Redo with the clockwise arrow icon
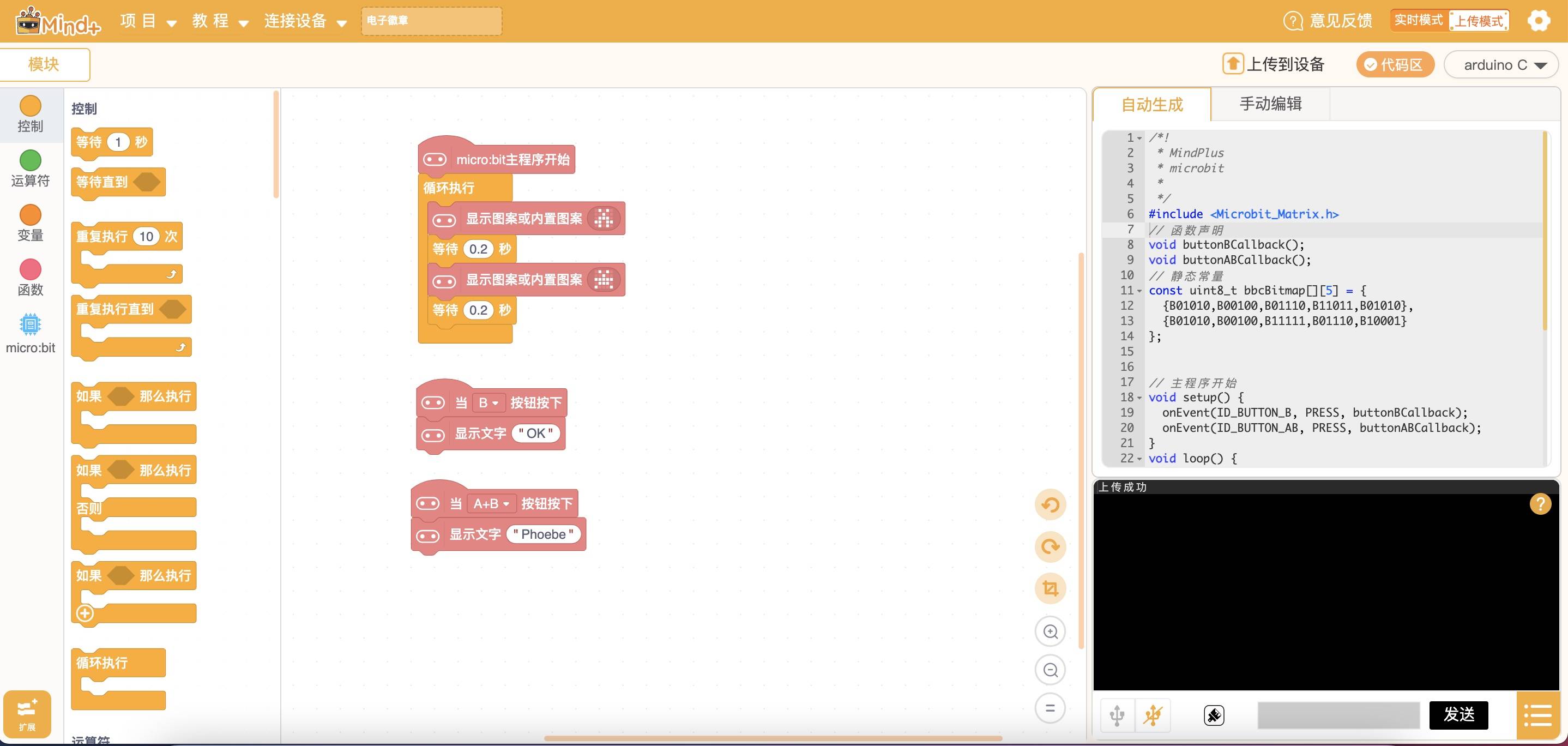1568x746 pixels. pyautogui.click(x=1050, y=546)
